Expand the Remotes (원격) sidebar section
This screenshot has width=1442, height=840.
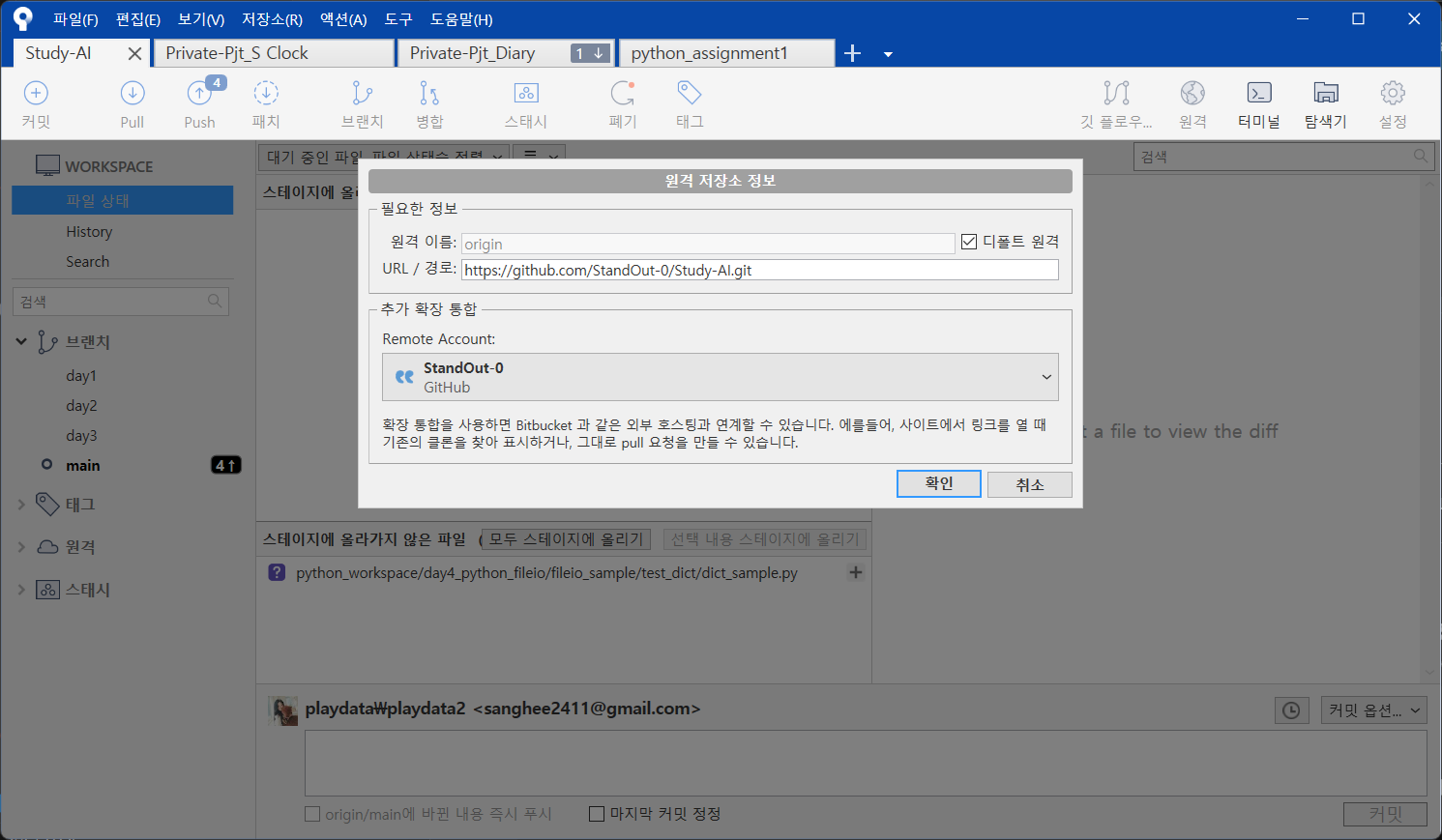(21, 546)
